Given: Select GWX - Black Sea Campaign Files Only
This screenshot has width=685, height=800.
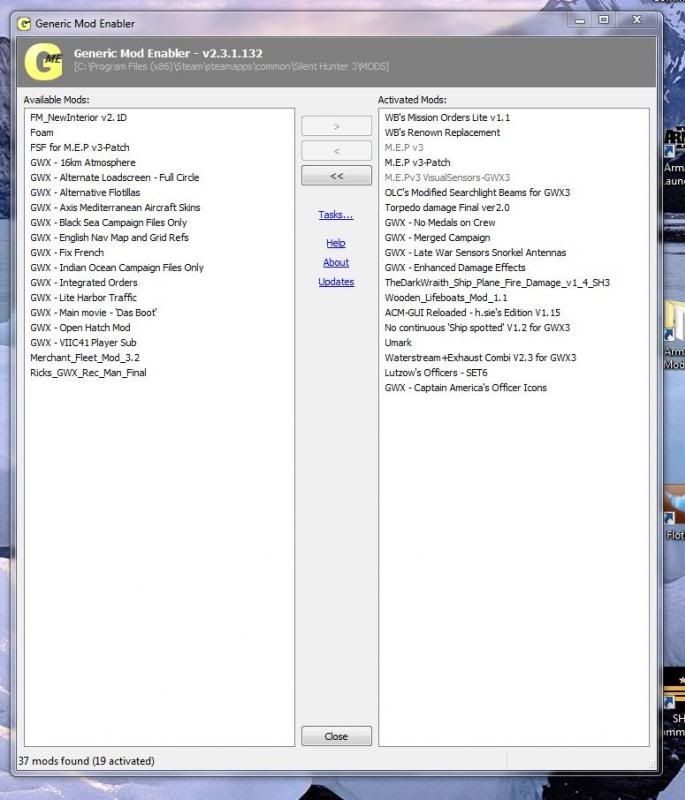Looking at the screenshot, I should 109,222.
